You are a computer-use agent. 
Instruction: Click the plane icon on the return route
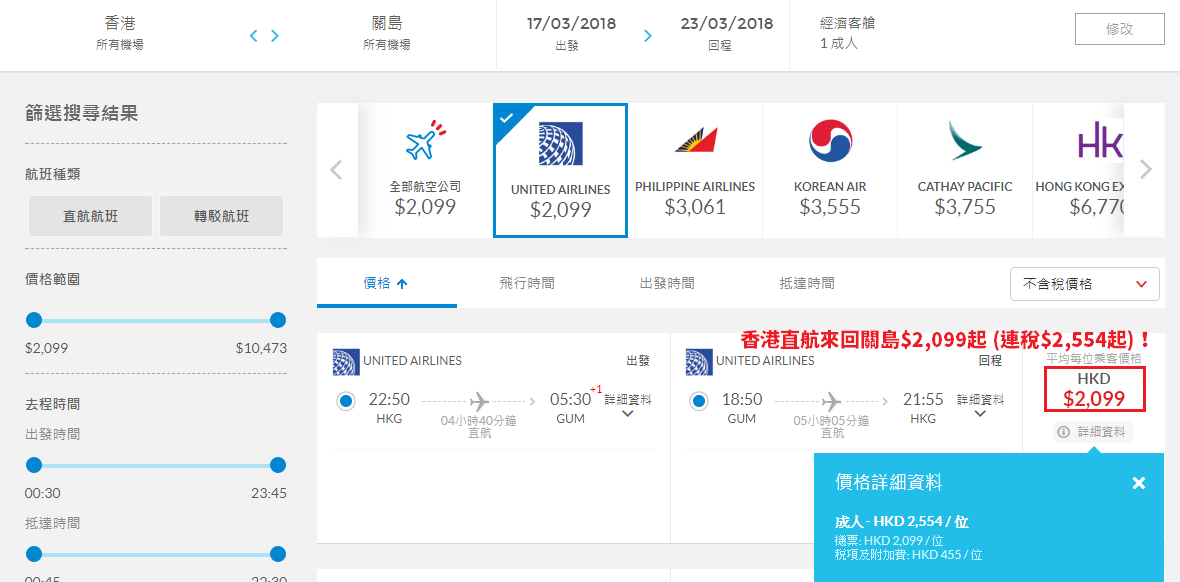click(x=831, y=401)
